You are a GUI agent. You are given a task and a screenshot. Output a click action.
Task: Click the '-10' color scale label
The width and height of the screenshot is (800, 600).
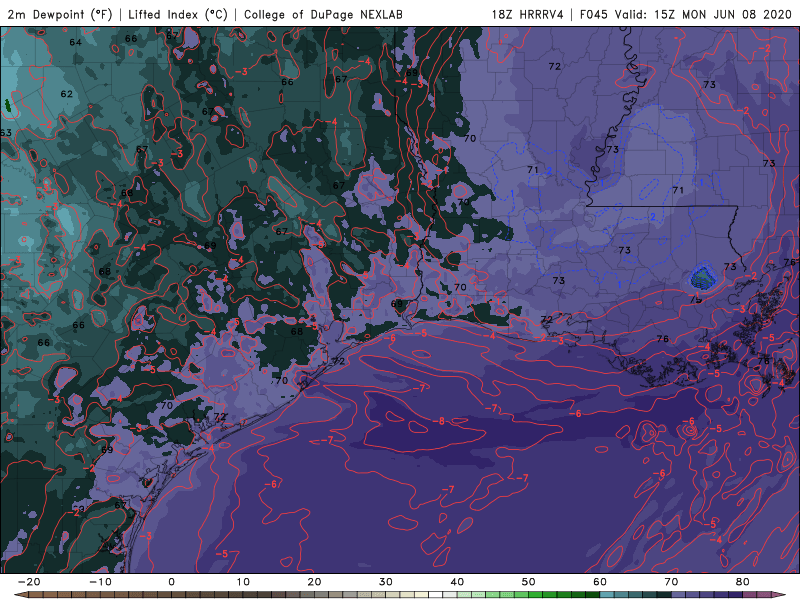(100, 582)
